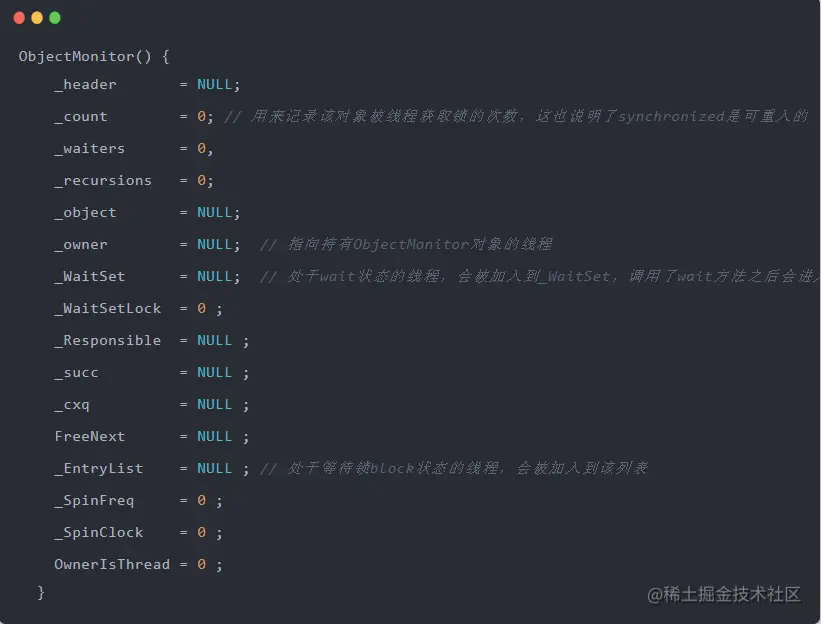This screenshot has height=624, width=821.
Task: Click the 稀土掘金技术社区 watermark
Action: coord(724,595)
